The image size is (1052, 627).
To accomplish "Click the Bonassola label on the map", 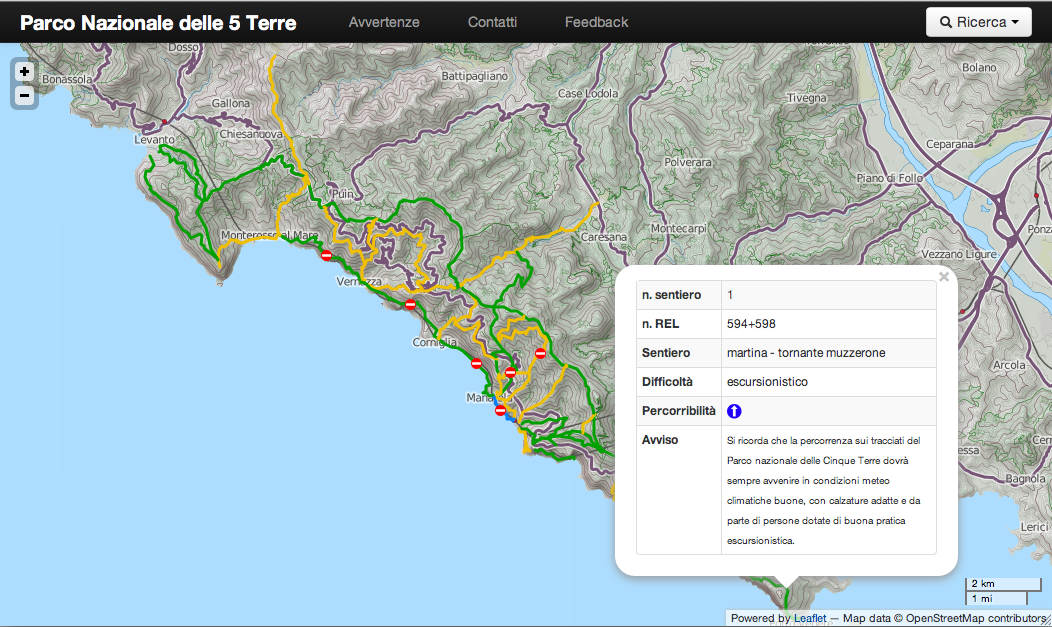I will click(67, 79).
